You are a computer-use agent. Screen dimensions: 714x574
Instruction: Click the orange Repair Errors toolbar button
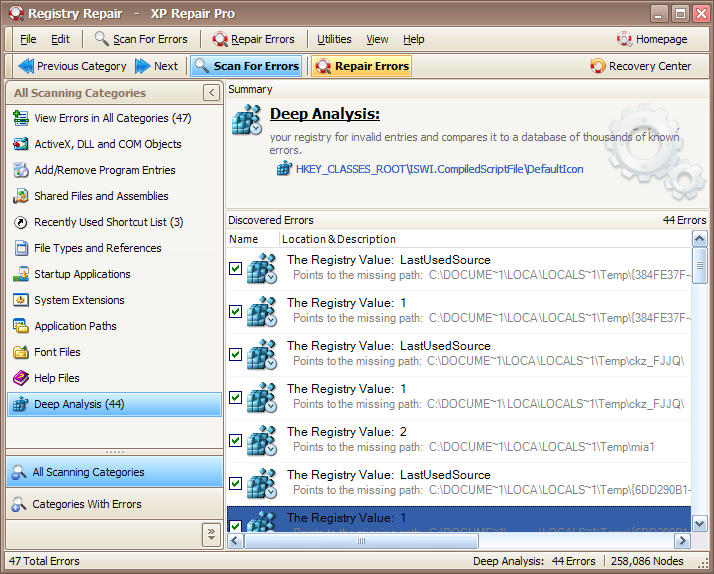(x=362, y=66)
